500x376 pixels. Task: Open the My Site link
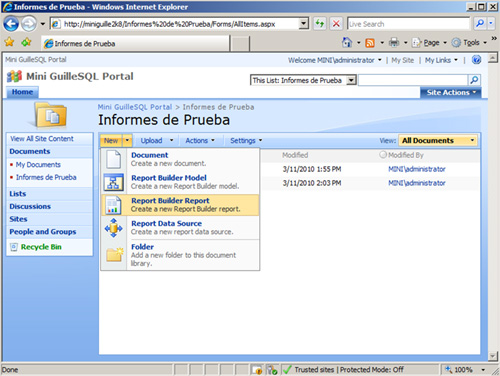click(x=403, y=60)
